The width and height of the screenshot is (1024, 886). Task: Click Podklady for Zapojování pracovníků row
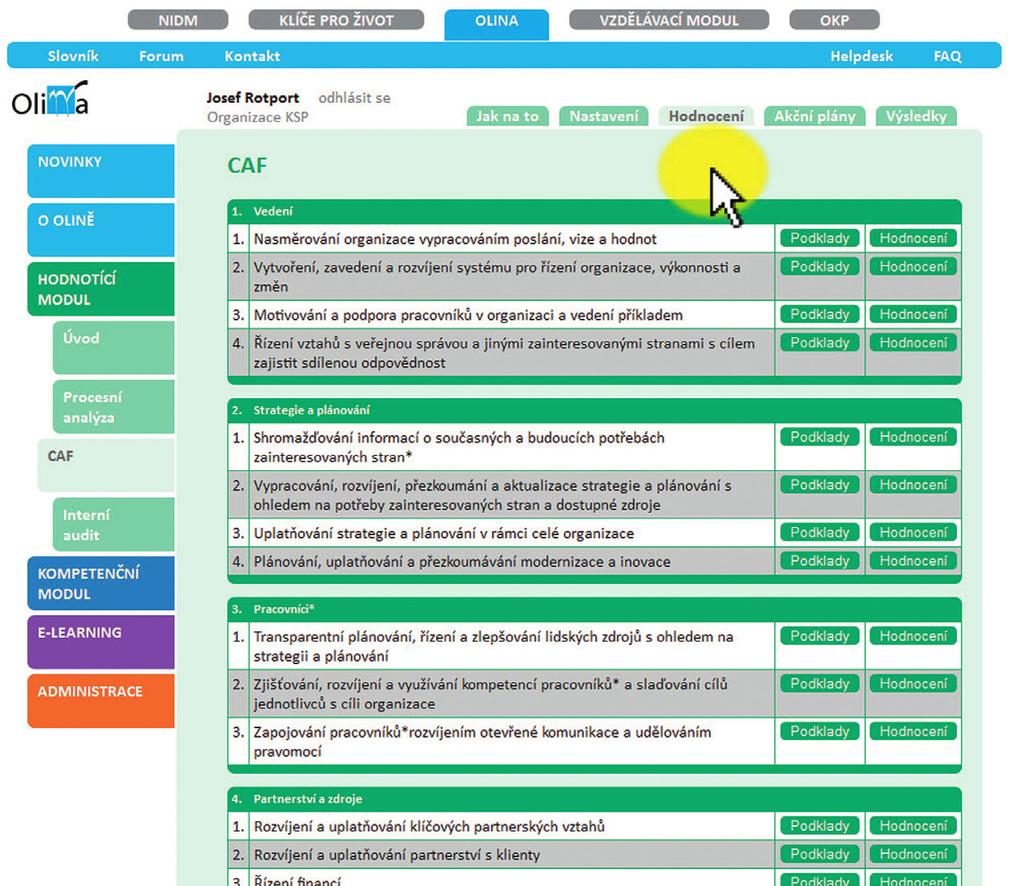(x=820, y=731)
